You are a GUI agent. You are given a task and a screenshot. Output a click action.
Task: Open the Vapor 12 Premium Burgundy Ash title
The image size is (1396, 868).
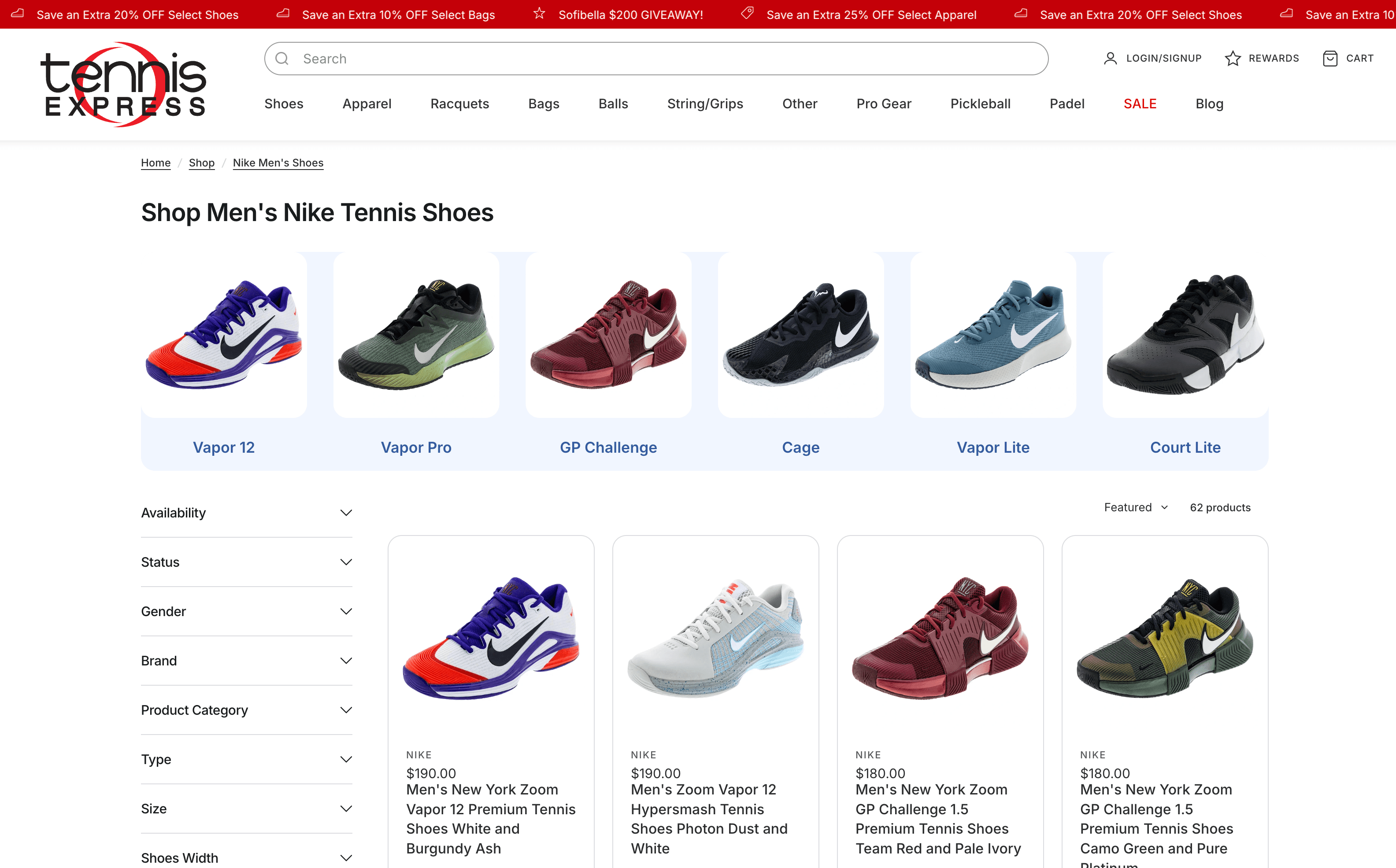click(491, 819)
